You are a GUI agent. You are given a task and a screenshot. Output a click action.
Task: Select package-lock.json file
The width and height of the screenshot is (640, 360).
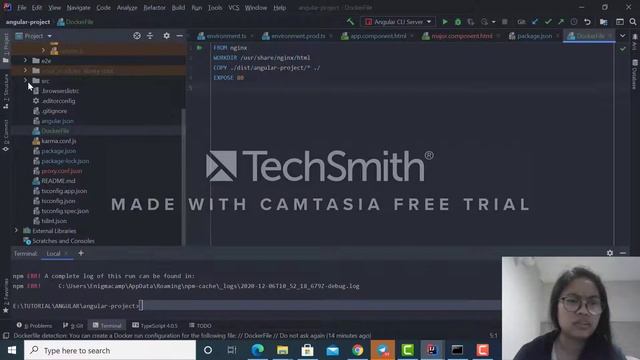pyautogui.click(x=65, y=161)
